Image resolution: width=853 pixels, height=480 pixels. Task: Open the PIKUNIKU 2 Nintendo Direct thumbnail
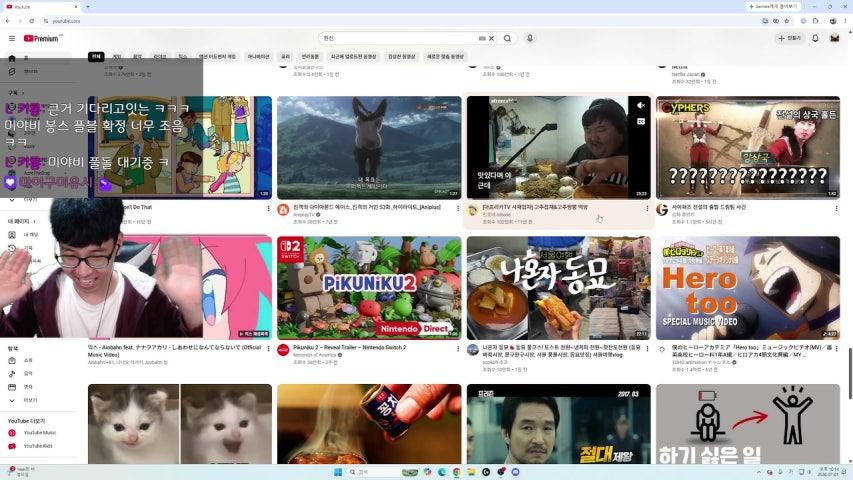(369, 288)
